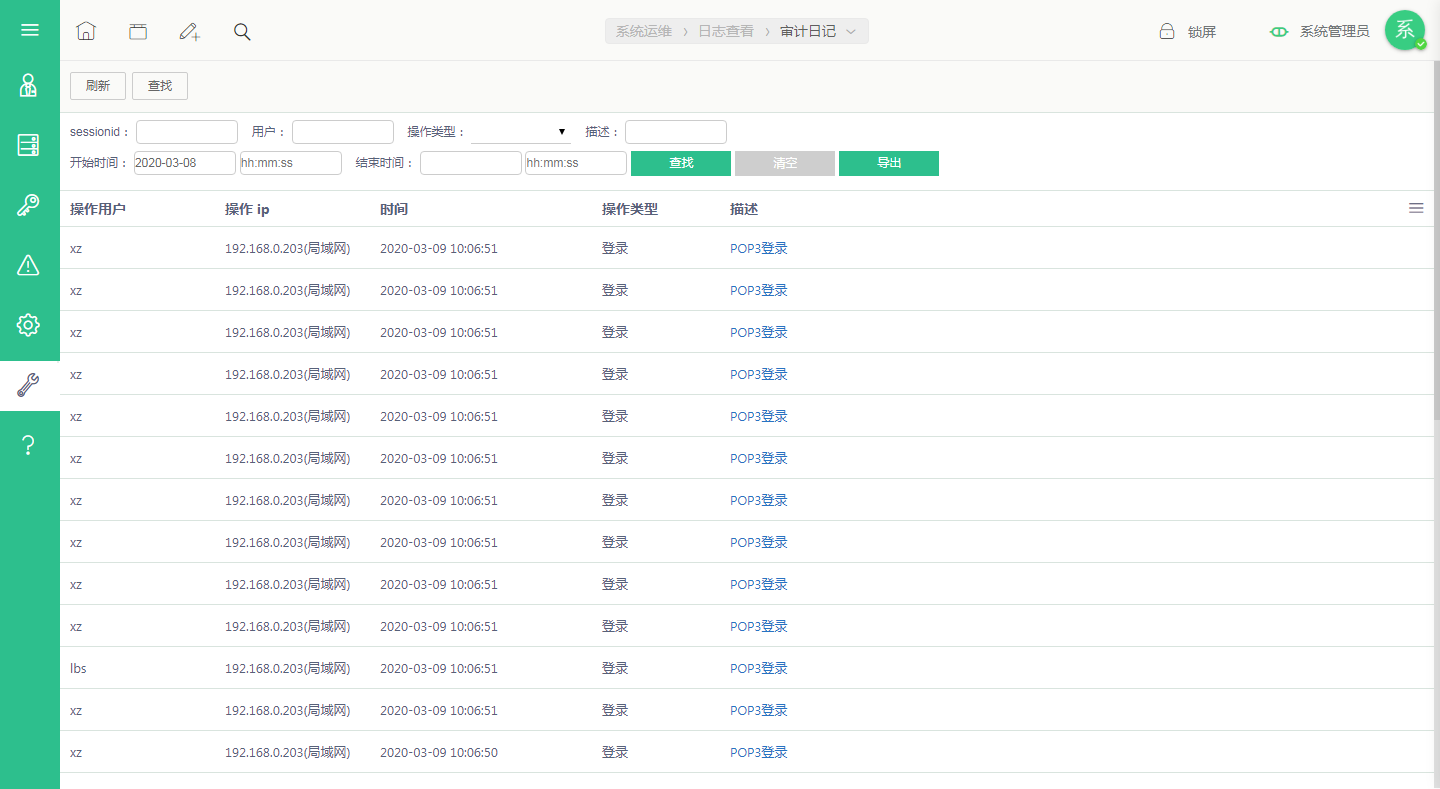Viewport: 1440px width, 789px height.
Task: Open the settings gear sidebar icon
Action: [29, 325]
